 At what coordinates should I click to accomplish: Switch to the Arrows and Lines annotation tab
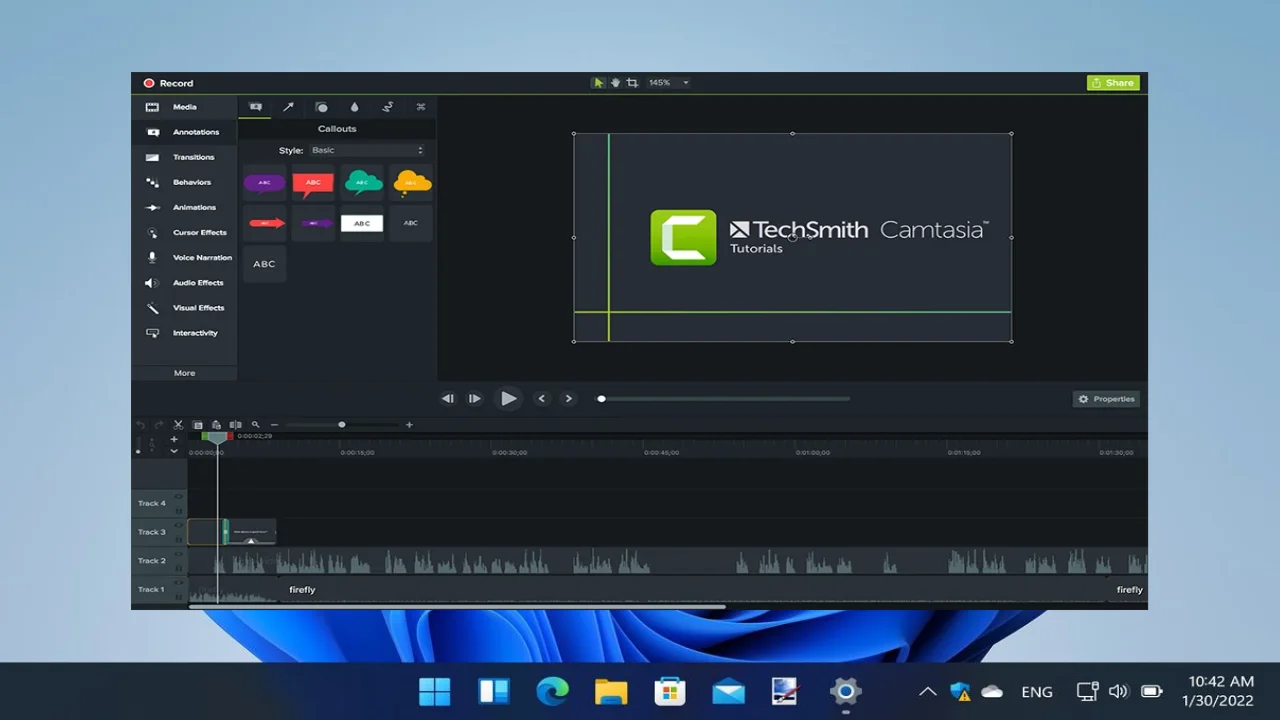[x=288, y=107]
